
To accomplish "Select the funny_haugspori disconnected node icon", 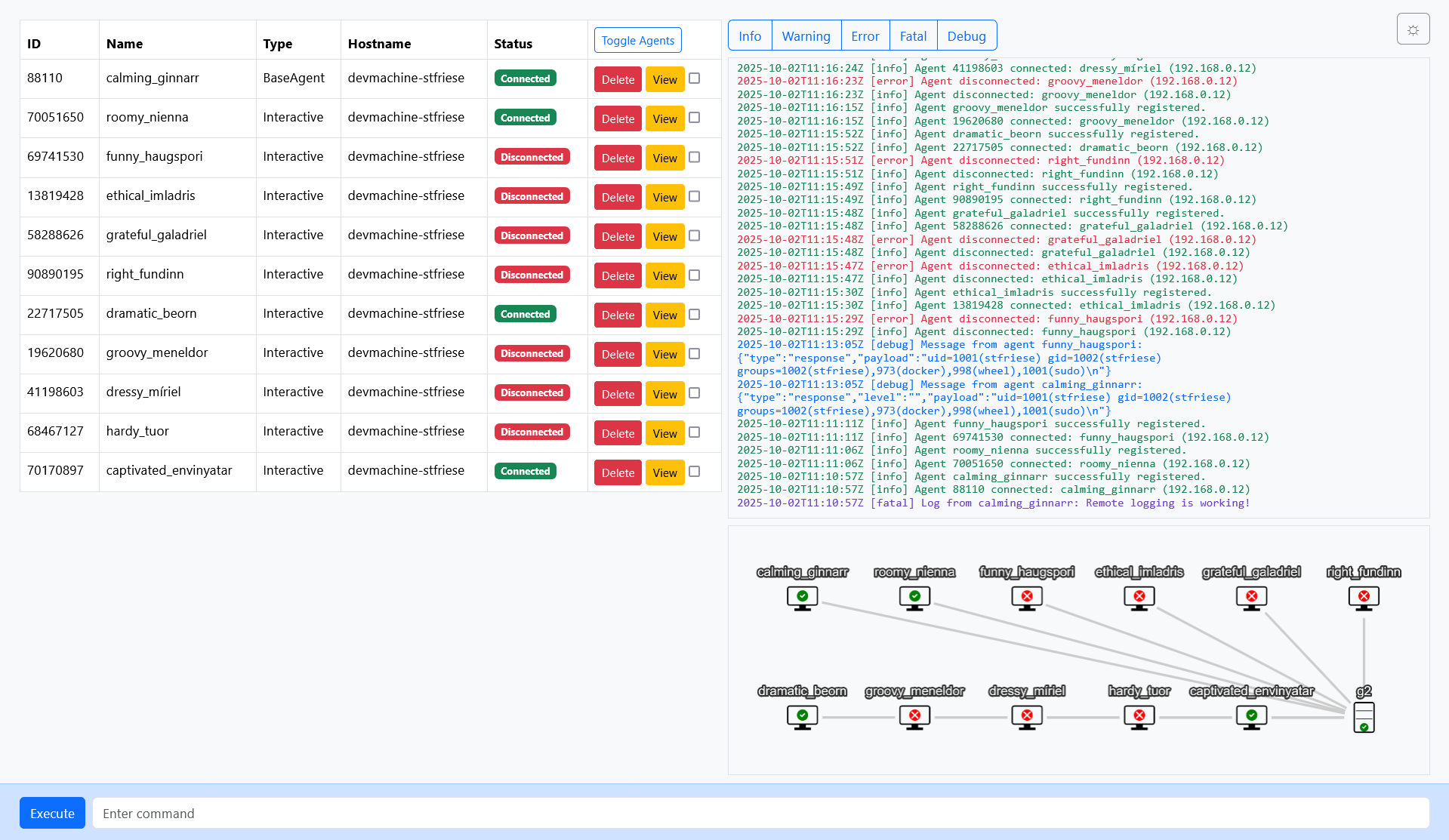I will coord(1026,598).
